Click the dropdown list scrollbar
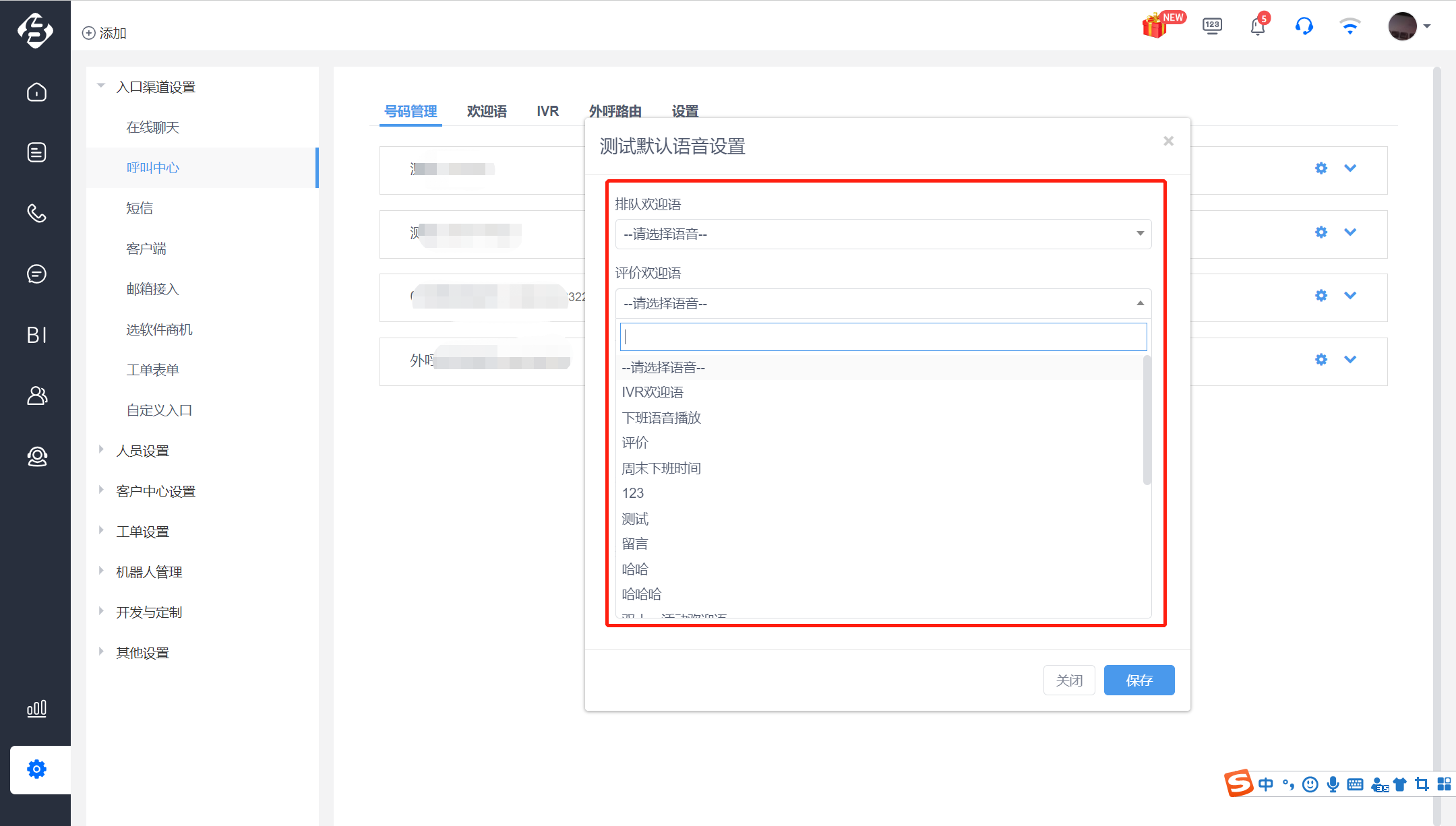1456x826 pixels. click(1147, 420)
